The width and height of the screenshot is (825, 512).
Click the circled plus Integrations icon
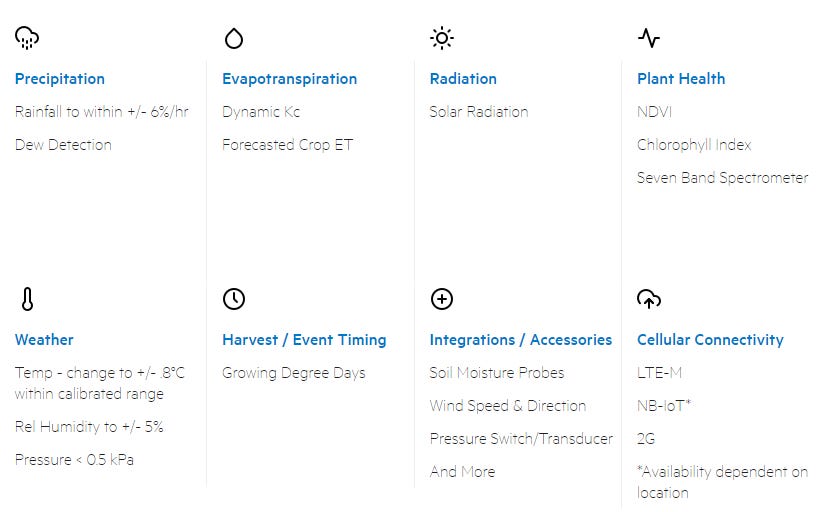(x=442, y=299)
